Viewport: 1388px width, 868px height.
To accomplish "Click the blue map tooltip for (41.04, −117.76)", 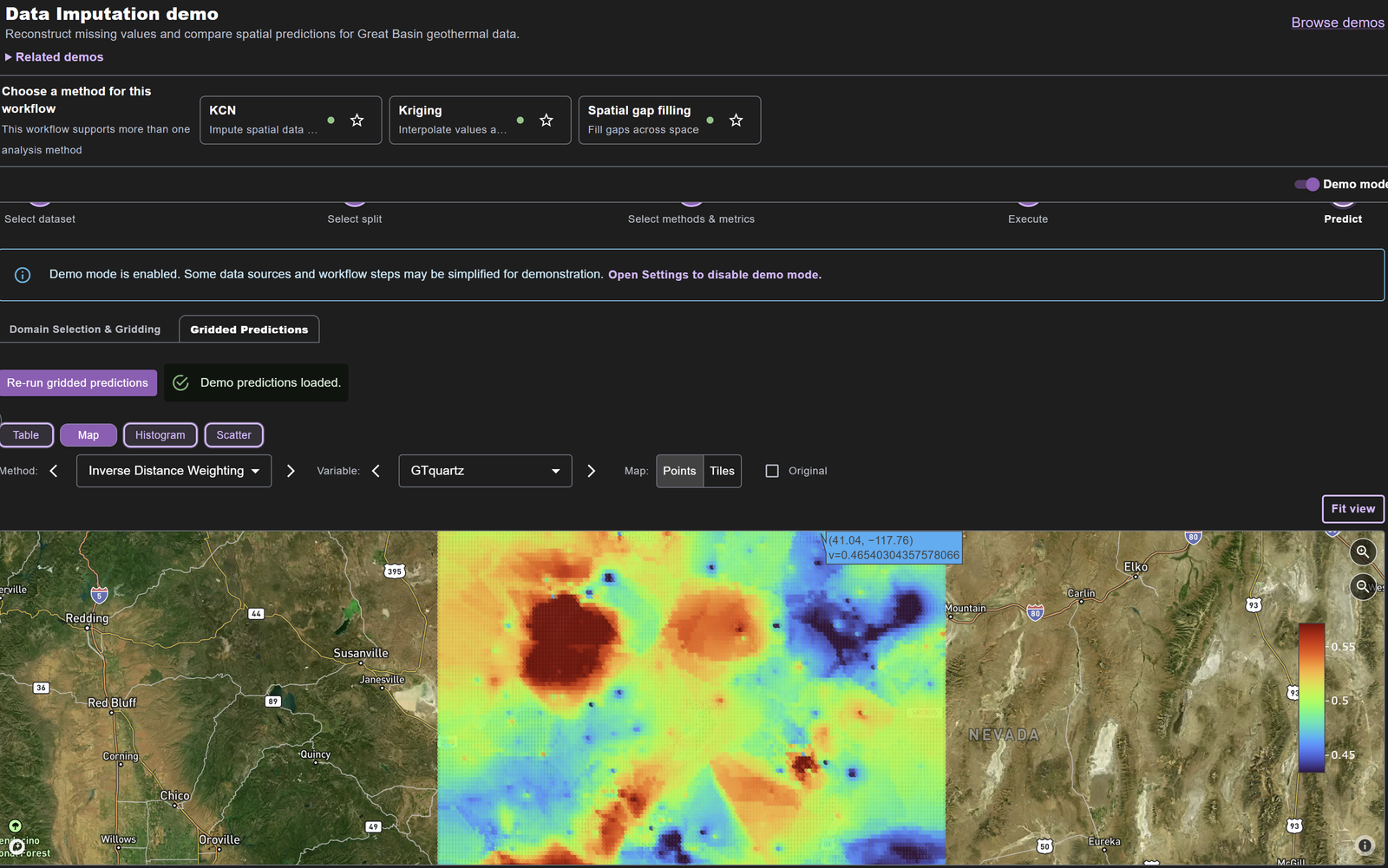I will pos(894,548).
